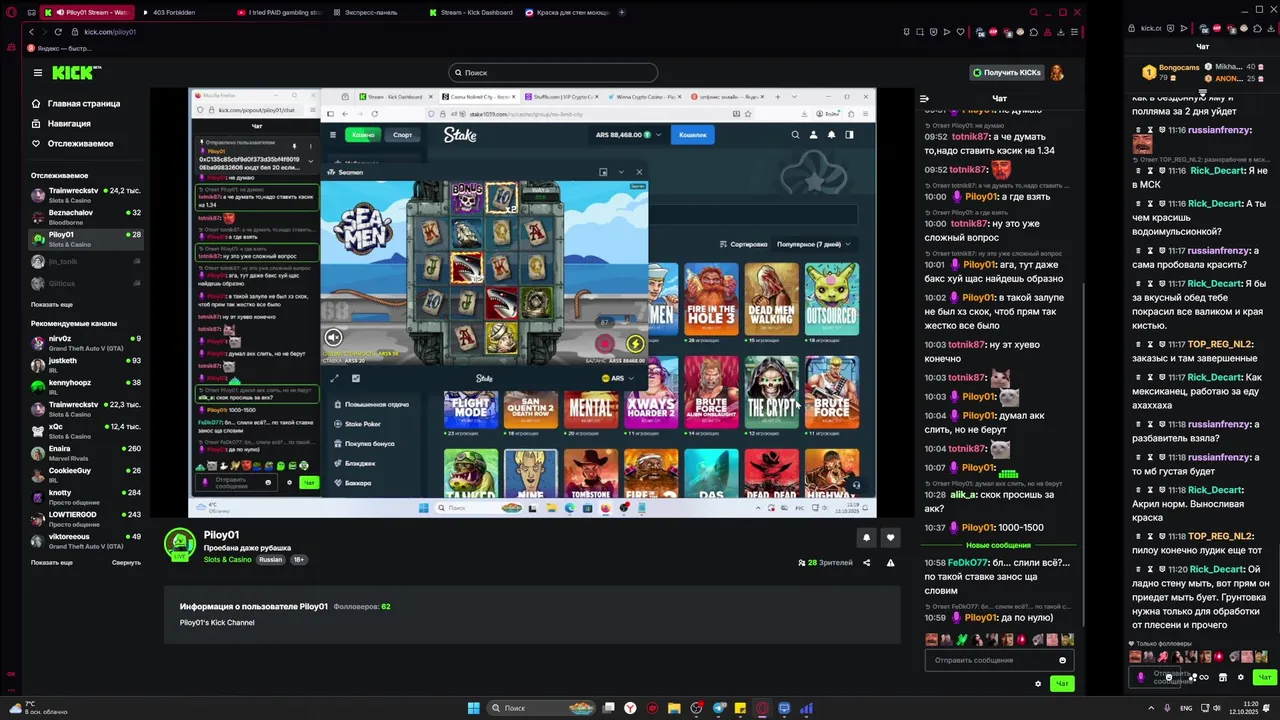Open emoji picker in main chat input
Viewport: 1280px width, 720px height.
click(1062, 660)
